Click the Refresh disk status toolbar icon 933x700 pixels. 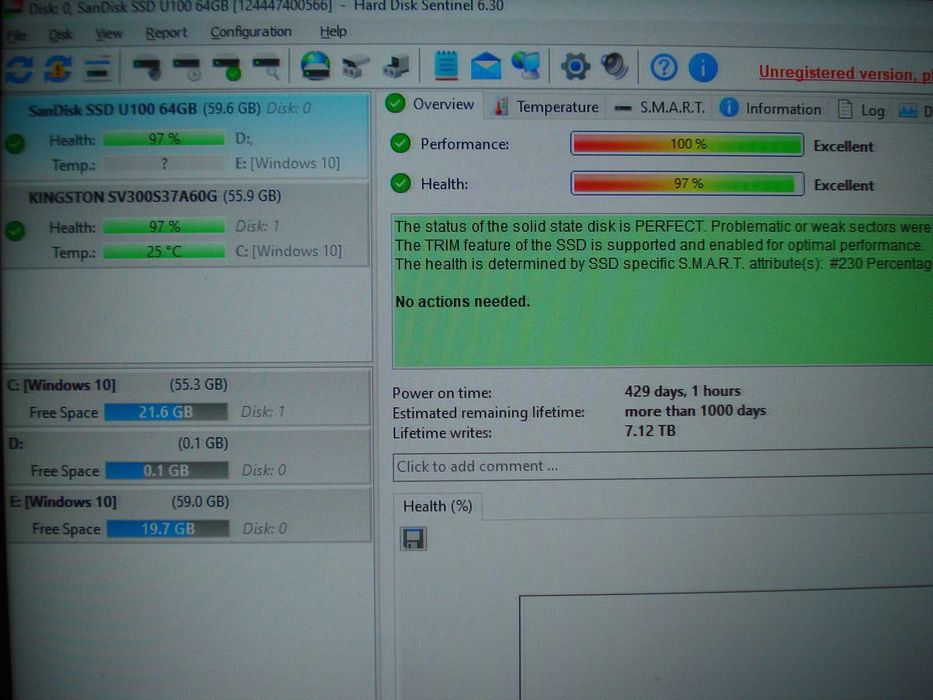point(19,69)
